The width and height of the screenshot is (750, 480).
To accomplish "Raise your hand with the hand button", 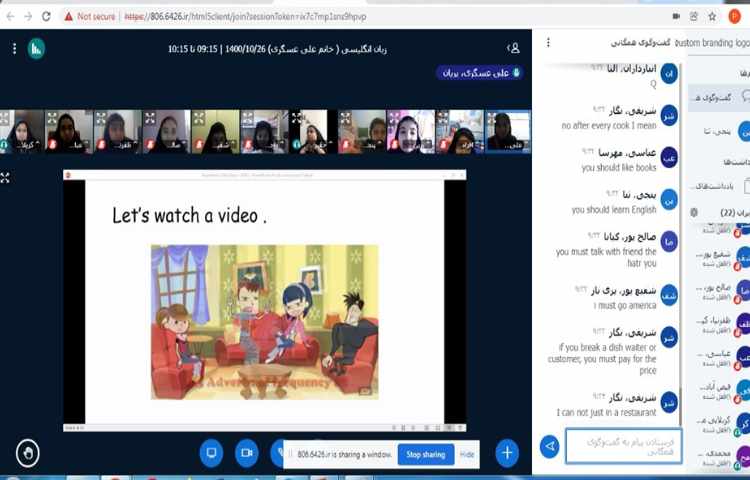I will [x=28, y=452].
